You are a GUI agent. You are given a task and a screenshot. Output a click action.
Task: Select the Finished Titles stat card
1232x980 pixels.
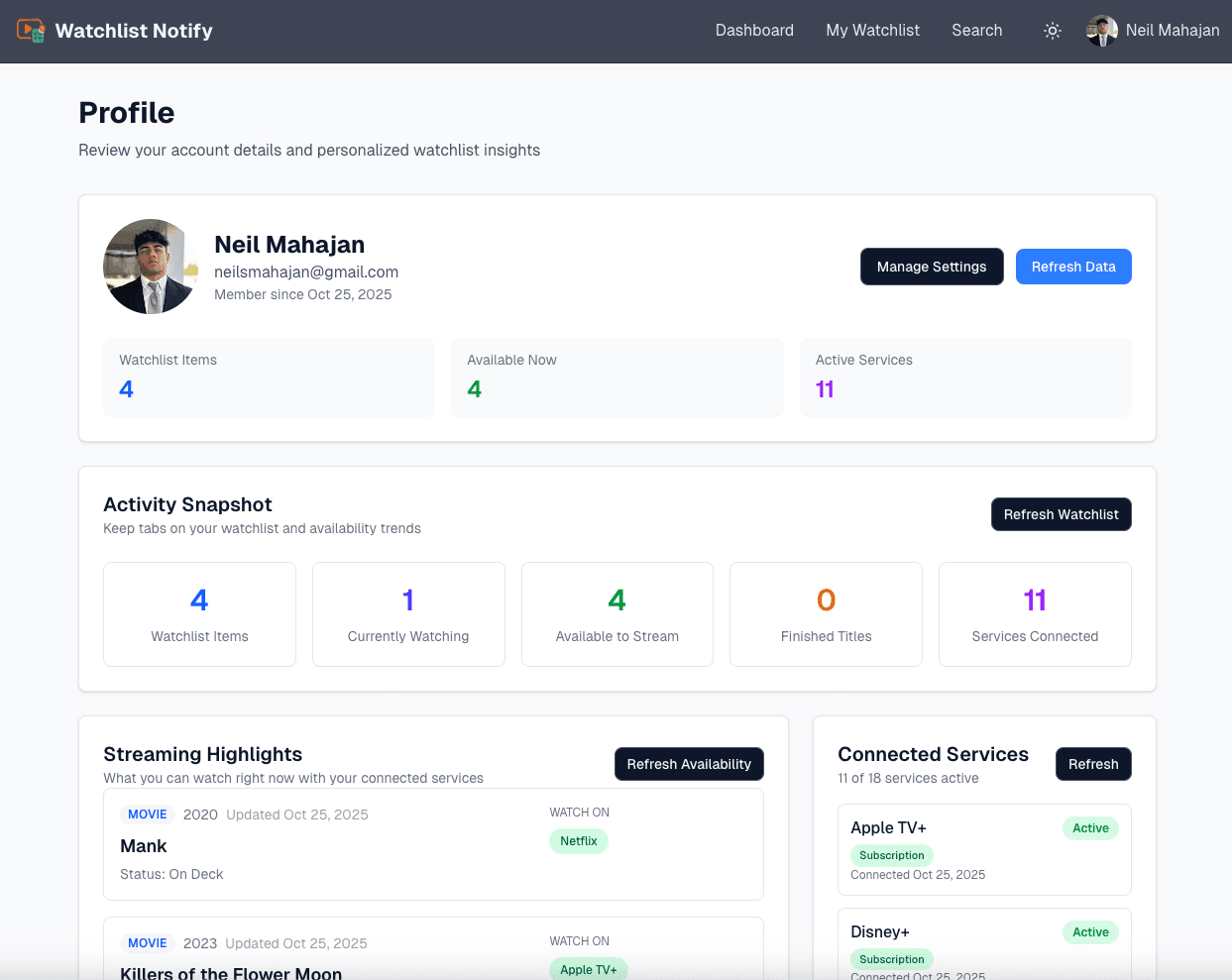pyautogui.click(x=826, y=614)
